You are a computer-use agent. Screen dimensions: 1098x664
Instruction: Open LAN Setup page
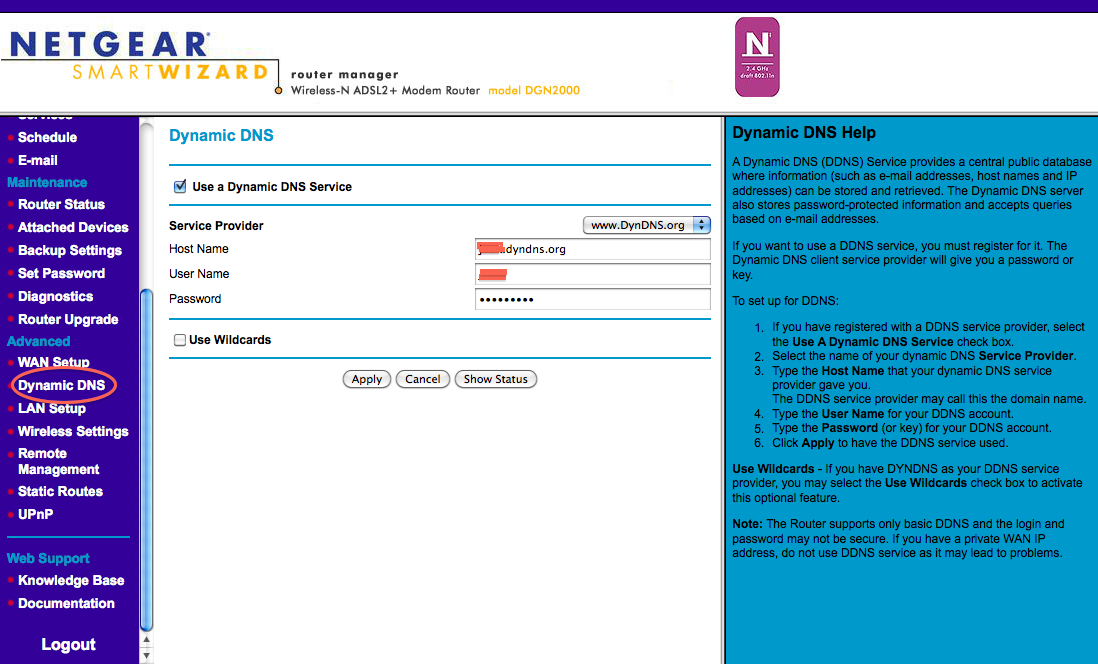point(52,408)
